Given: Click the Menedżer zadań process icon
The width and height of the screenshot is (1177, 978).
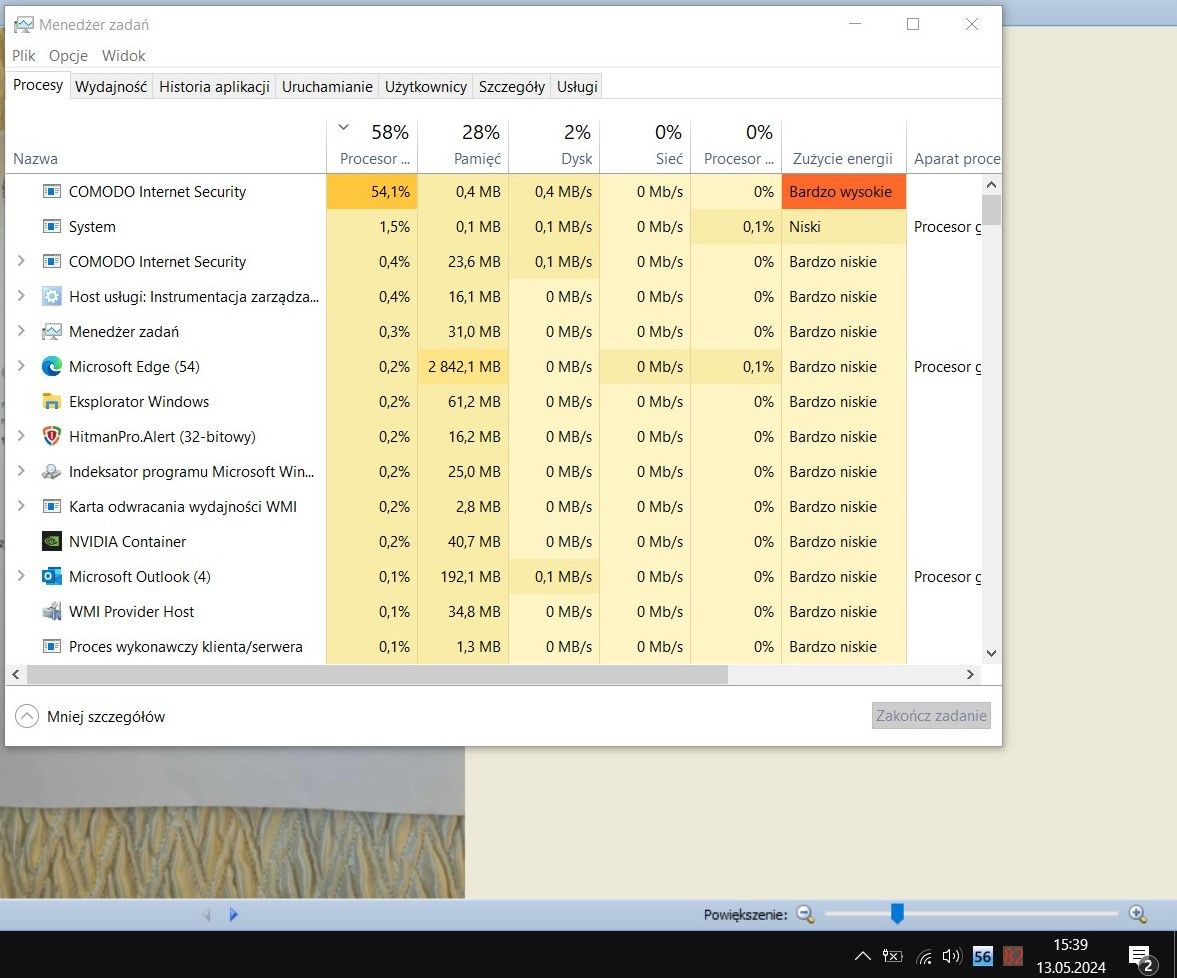Looking at the screenshot, I should (x=52, y=332).
